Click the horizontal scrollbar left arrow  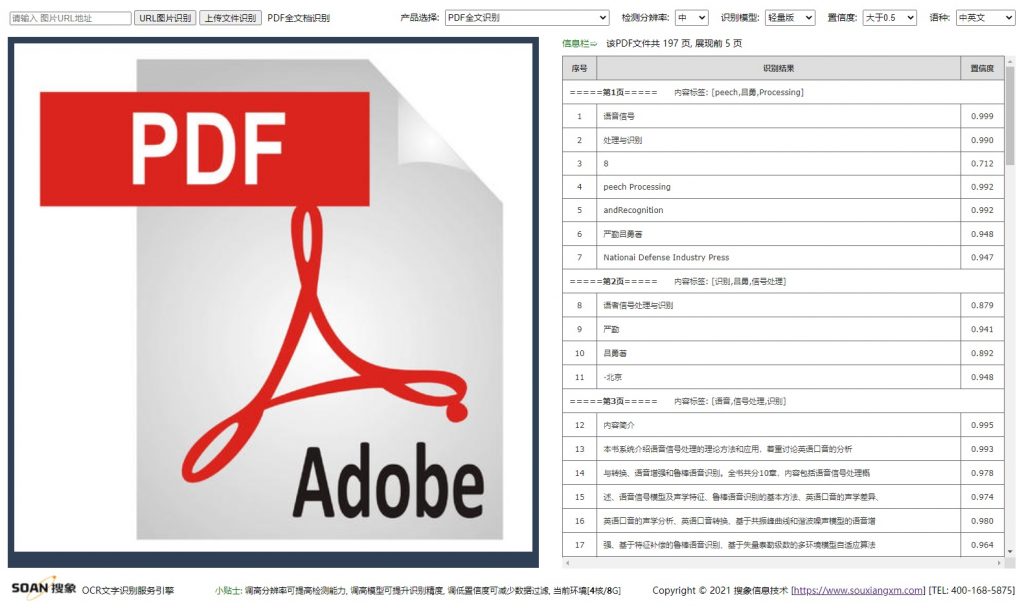[567, 562]
